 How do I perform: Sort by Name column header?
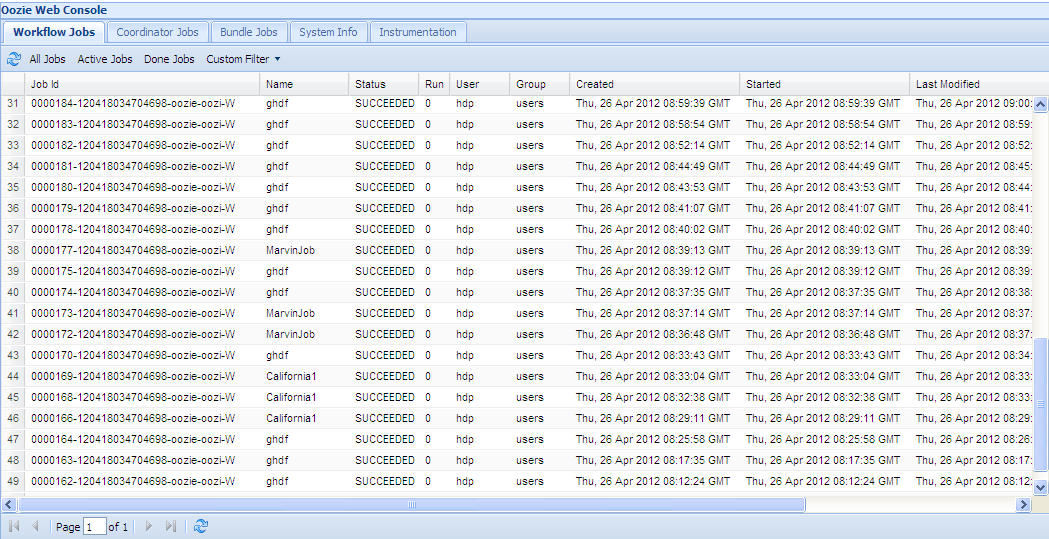point(304,84)
